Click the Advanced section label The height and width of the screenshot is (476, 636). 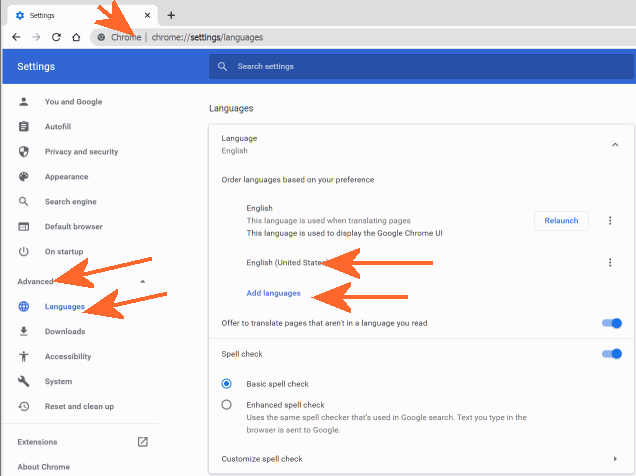tap(35, 281)
